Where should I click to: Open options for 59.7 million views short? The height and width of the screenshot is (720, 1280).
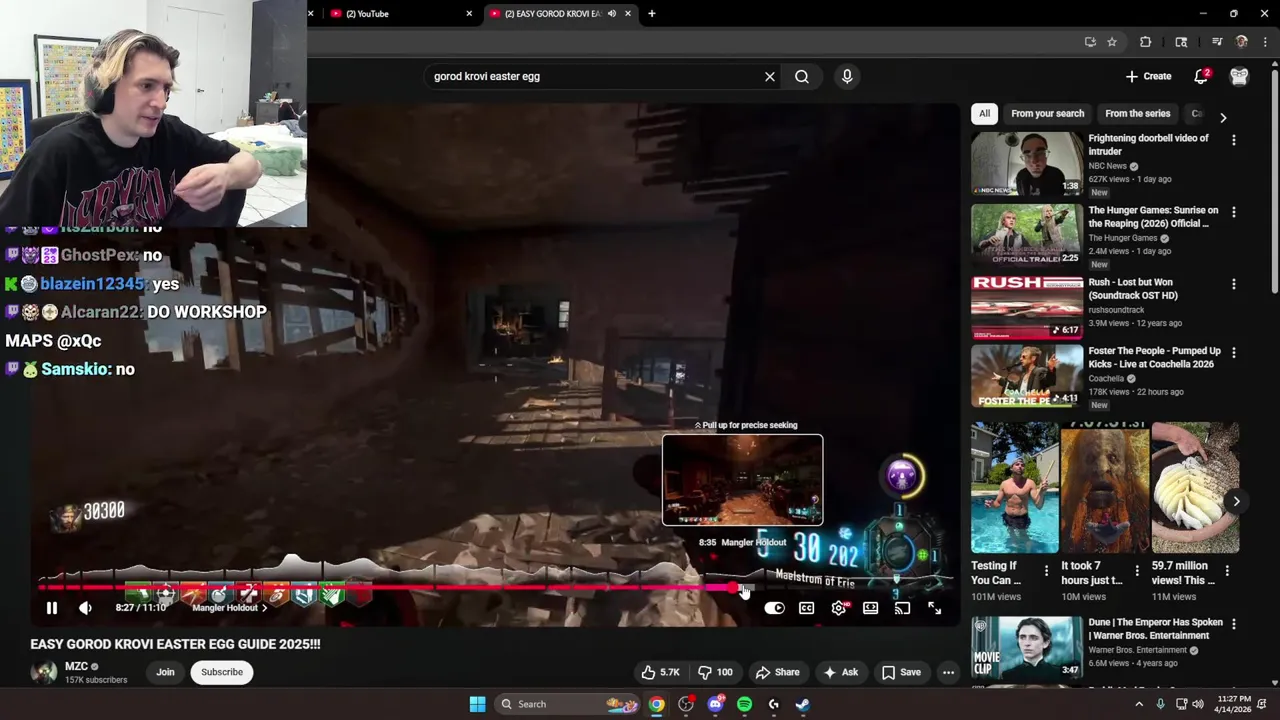1227,570
